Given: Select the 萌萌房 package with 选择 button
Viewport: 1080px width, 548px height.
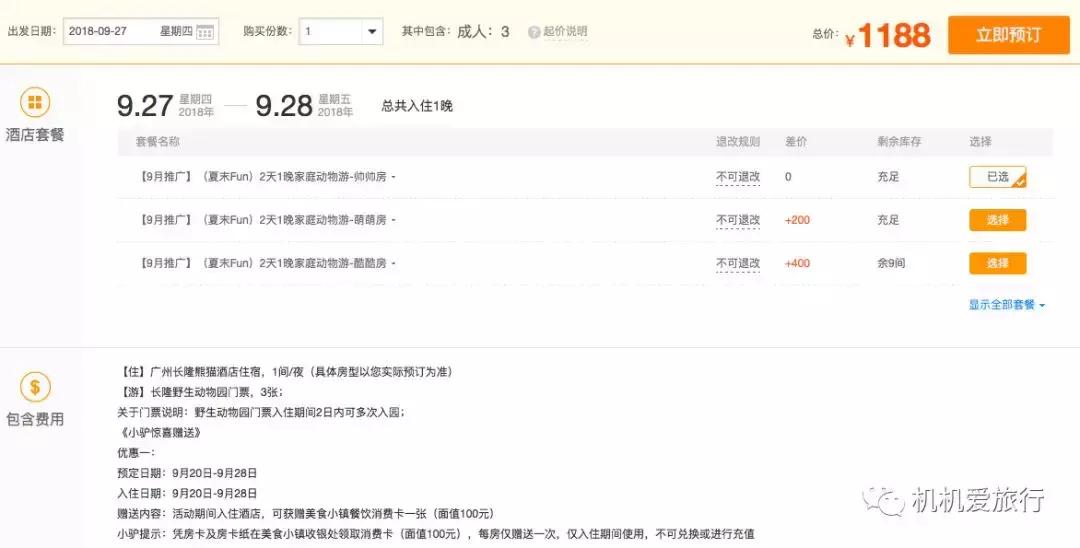Looking at the screenshot, I should (997, 220).
